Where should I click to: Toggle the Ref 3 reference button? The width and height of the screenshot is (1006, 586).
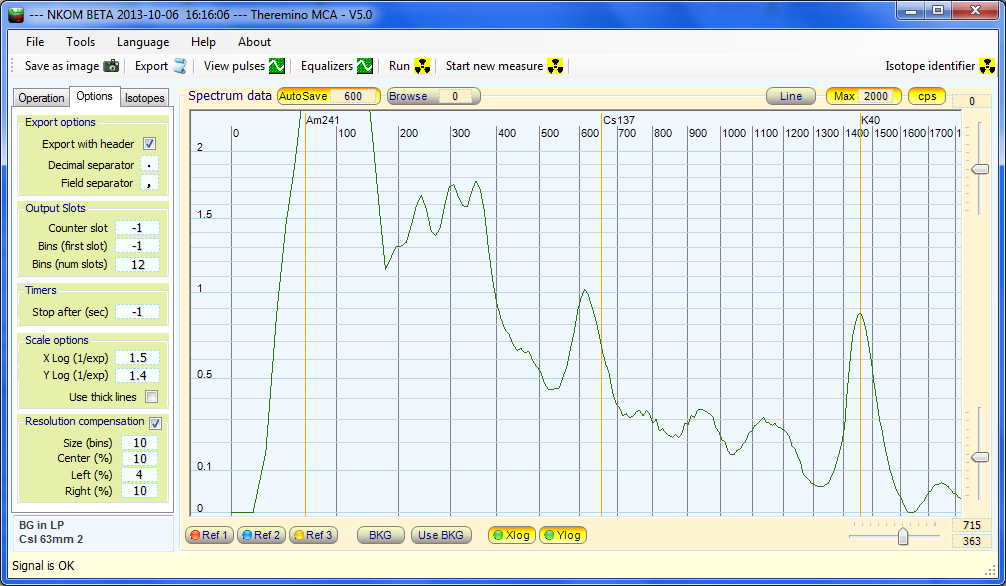coord(313,535)
